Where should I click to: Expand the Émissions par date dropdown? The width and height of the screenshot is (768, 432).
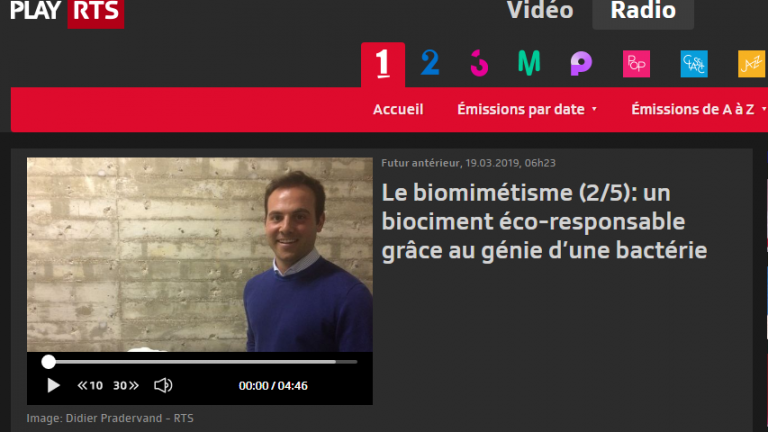click(527, 109)
